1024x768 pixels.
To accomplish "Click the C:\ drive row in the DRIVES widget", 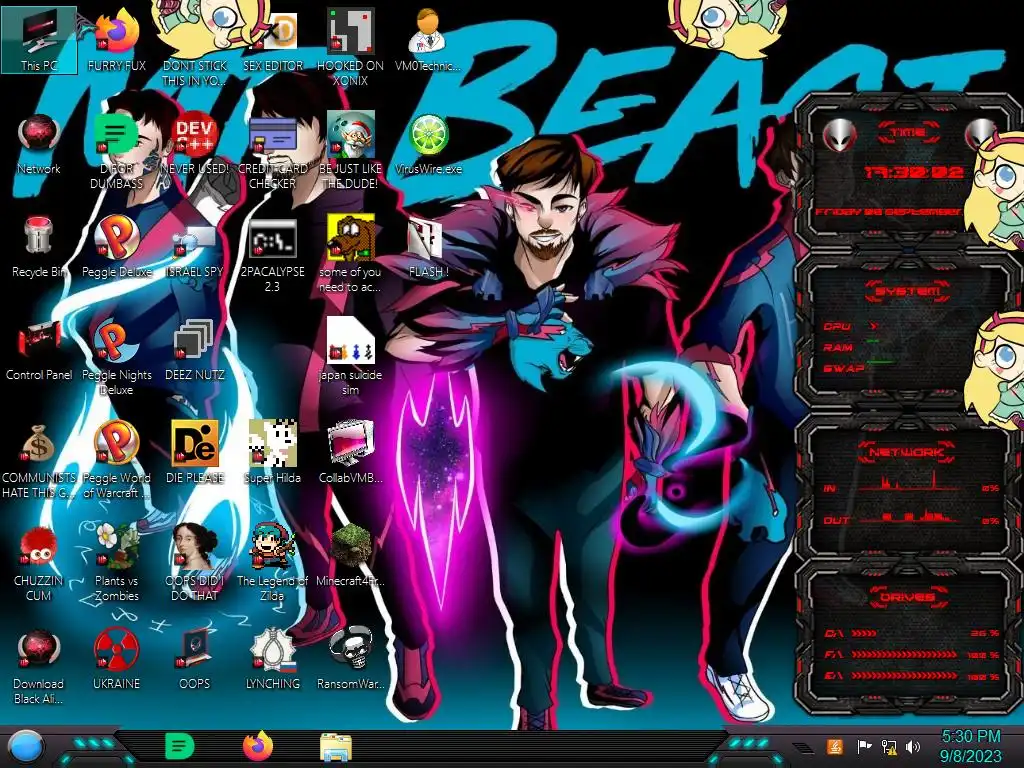I will (x=912, y=633).
